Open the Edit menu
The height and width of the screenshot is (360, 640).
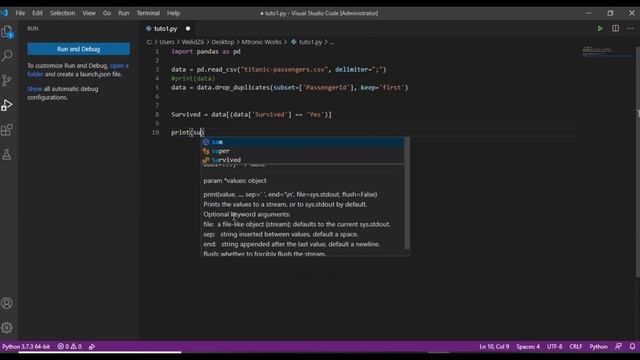pyautogui.click(x=37, y=13)
